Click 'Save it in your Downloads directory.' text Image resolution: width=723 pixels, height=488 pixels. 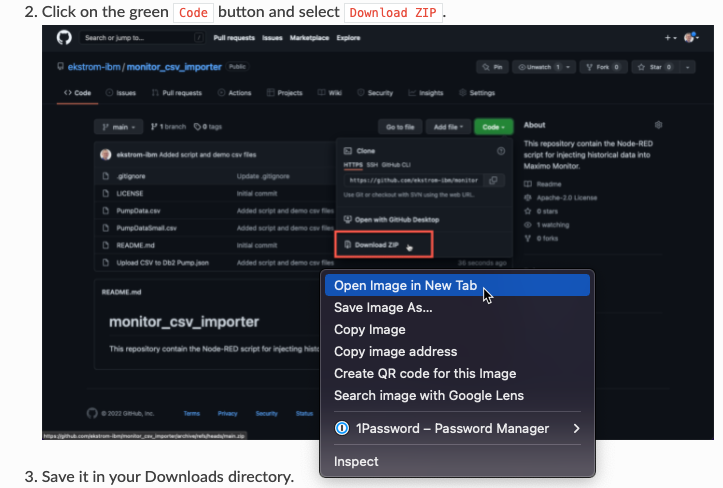(x=167, y=476)
